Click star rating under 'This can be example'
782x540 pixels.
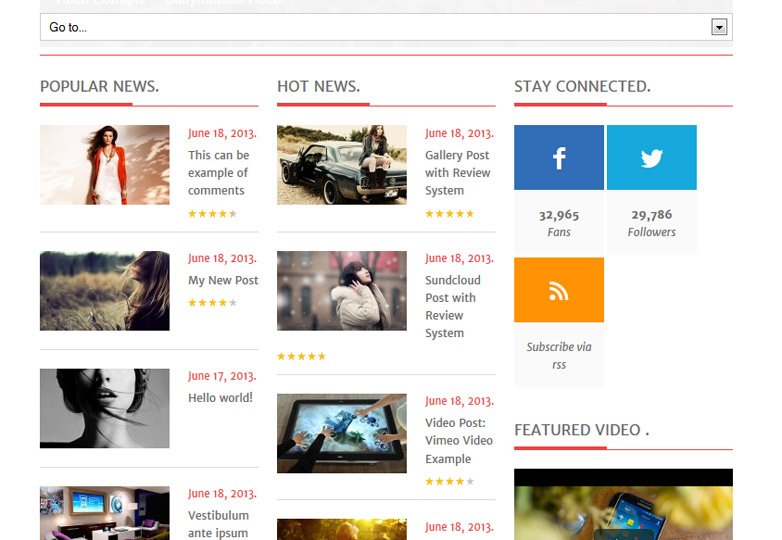click(212, 214)
